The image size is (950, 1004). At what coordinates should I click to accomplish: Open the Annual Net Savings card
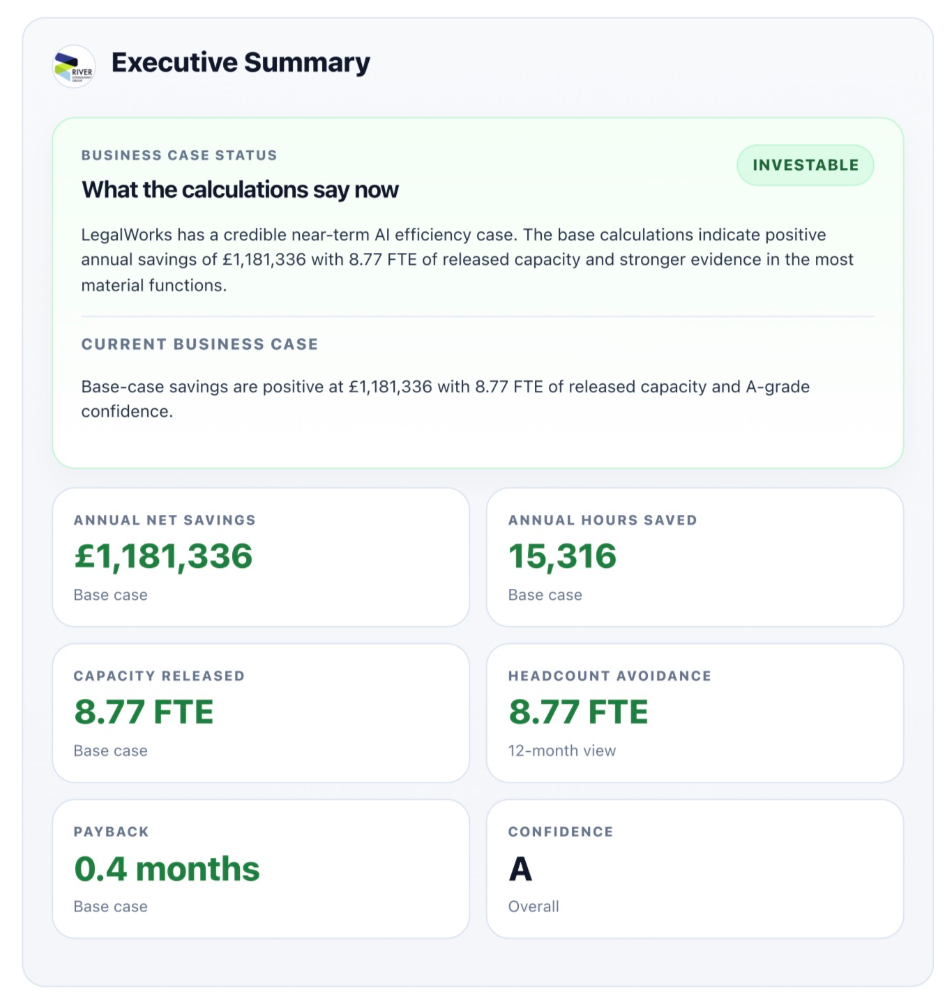[261, 557]
